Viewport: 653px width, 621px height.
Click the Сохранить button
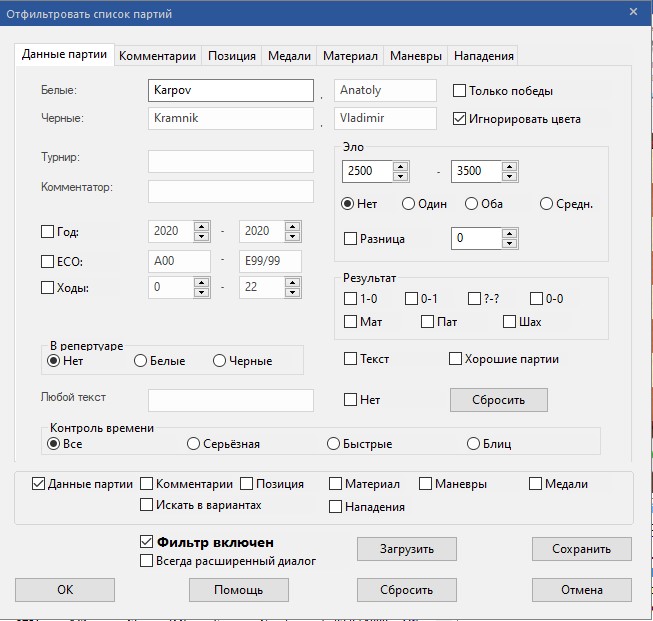(581, 549)
